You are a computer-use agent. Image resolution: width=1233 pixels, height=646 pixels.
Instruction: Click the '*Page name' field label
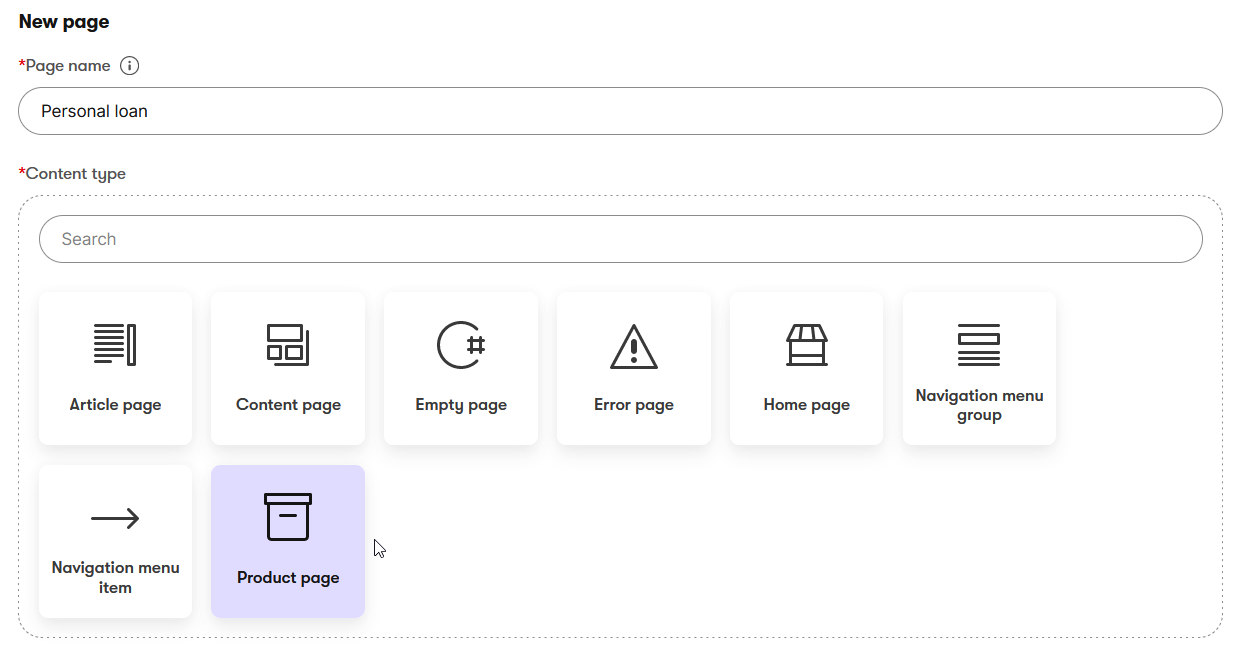point(65,66)
